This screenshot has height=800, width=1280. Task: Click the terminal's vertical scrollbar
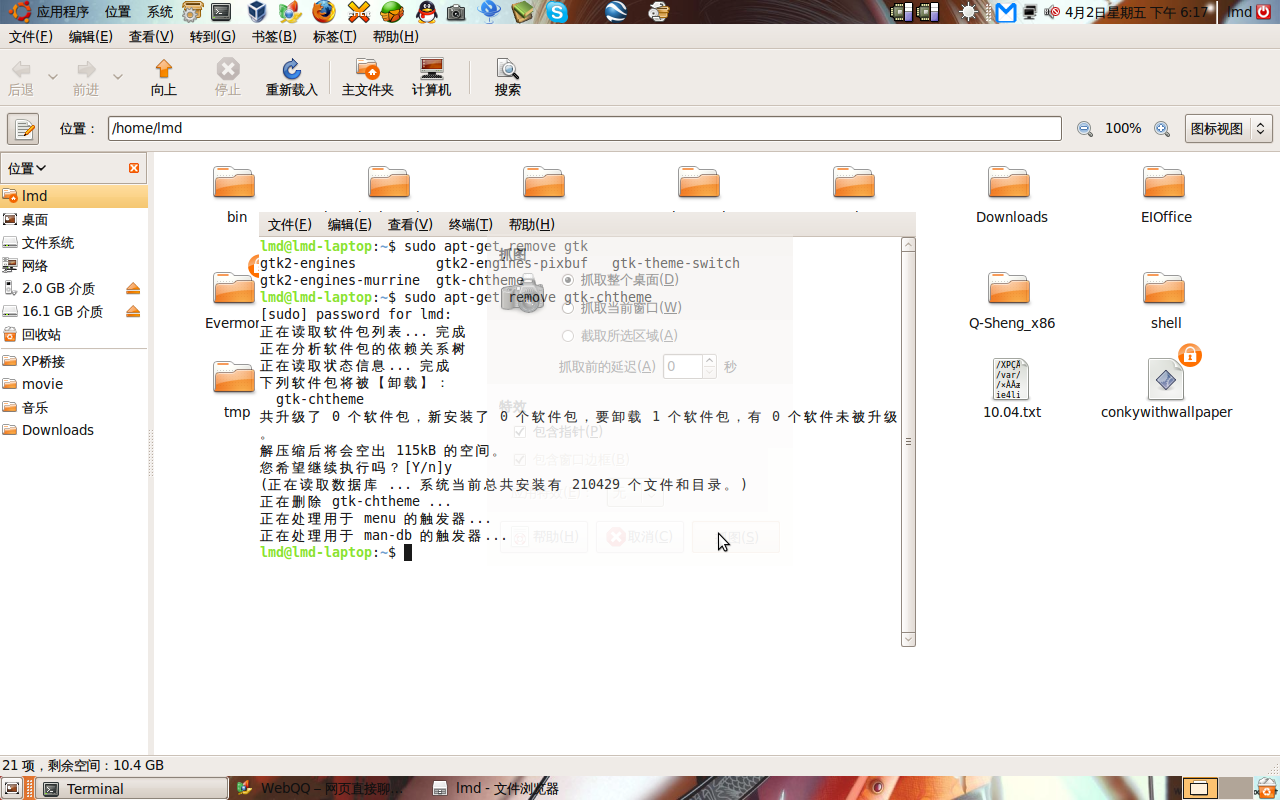pos(908,441)
